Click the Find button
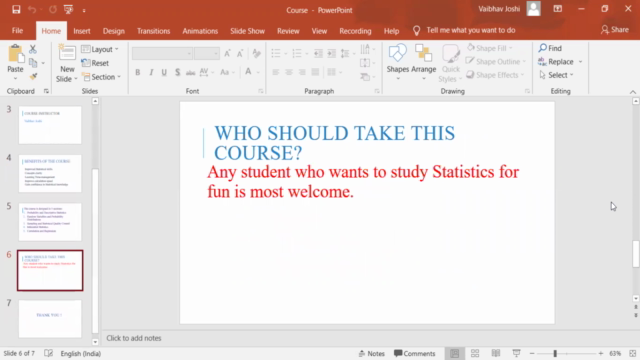 [x=550, y=48]
